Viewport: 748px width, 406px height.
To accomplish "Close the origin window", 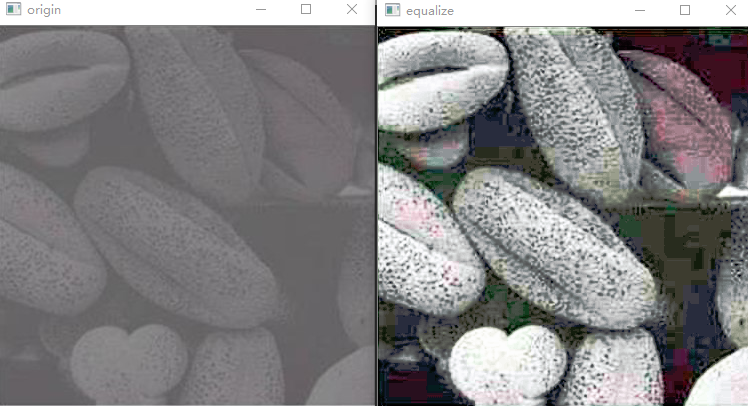I will [352, 9].
